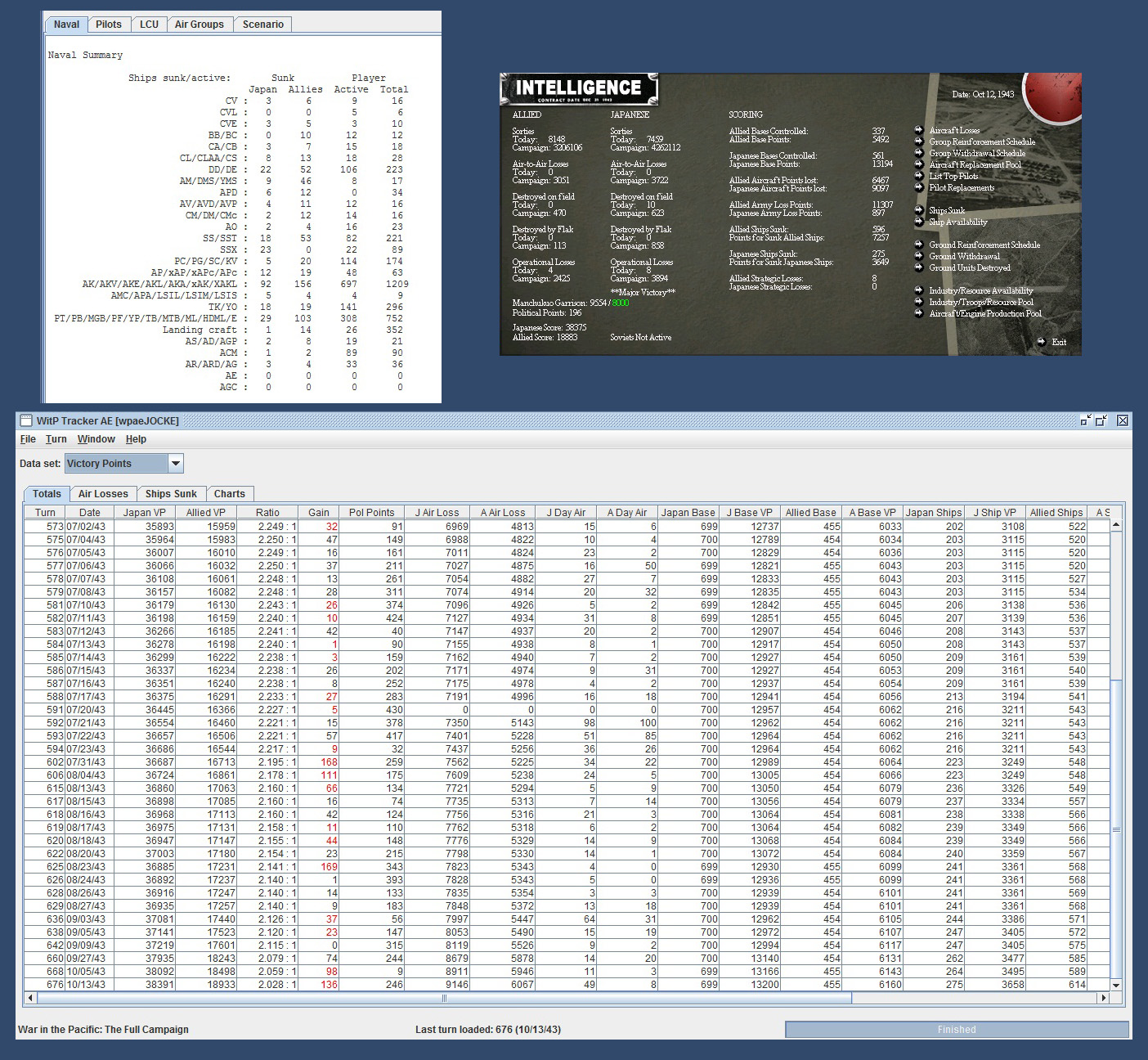Open the Ship Availability report
1148x1060 pixels.
point(958,222)
